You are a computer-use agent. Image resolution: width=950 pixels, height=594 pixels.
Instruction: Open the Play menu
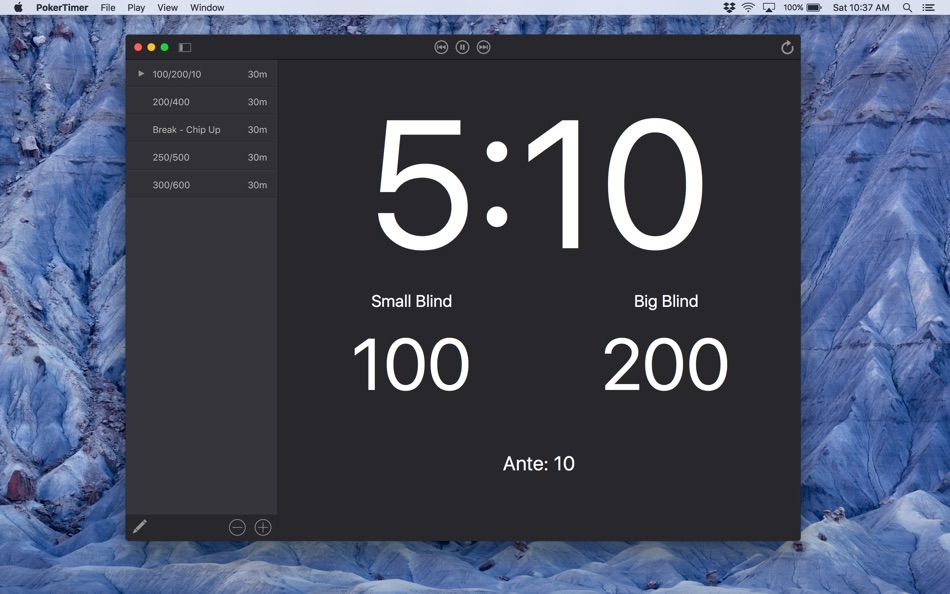point(135,7)
